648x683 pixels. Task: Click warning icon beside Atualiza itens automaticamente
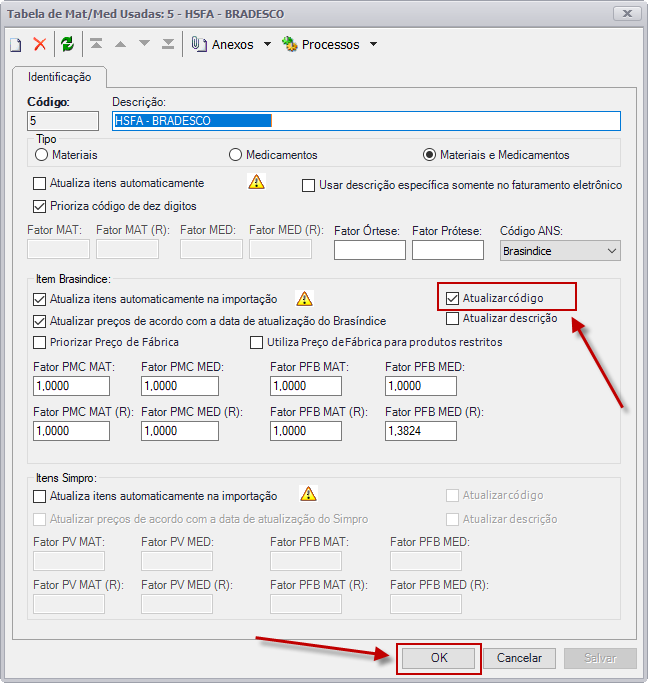click(256, 181)
